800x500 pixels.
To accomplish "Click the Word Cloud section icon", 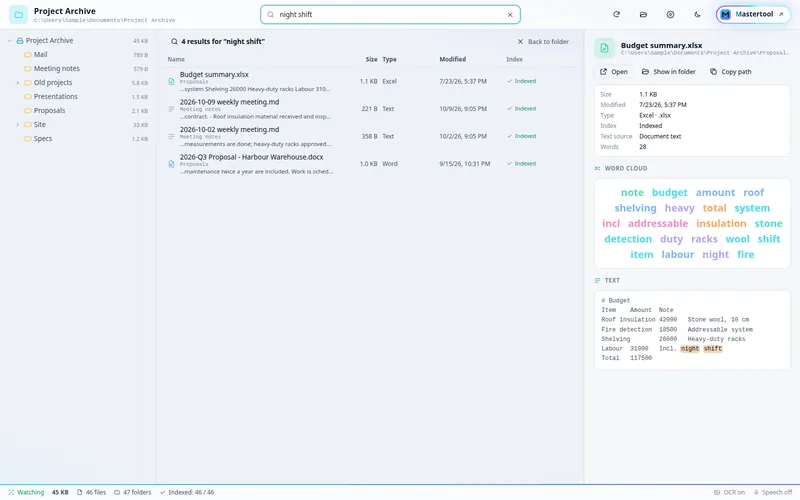I will (x=597, y=168).
